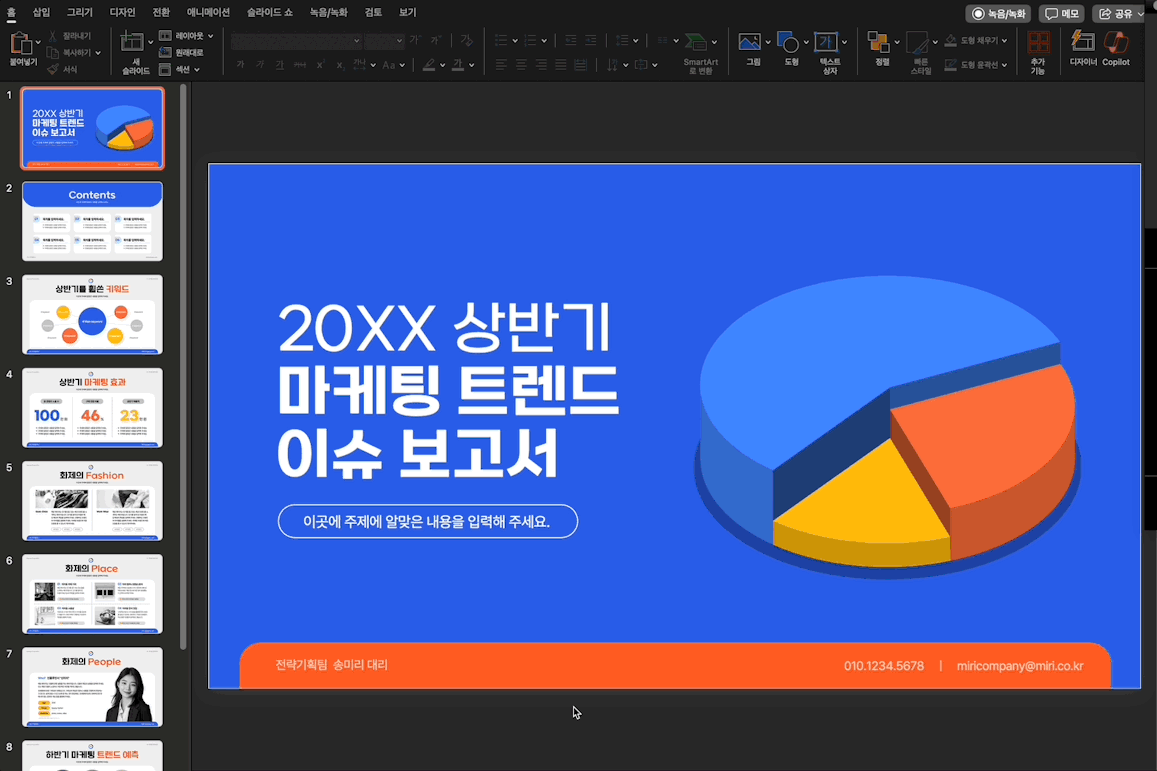Switch to the 디자인 (Design) tab
Viewport: 1157px width, 771px height.
click(x=122, y=12)
